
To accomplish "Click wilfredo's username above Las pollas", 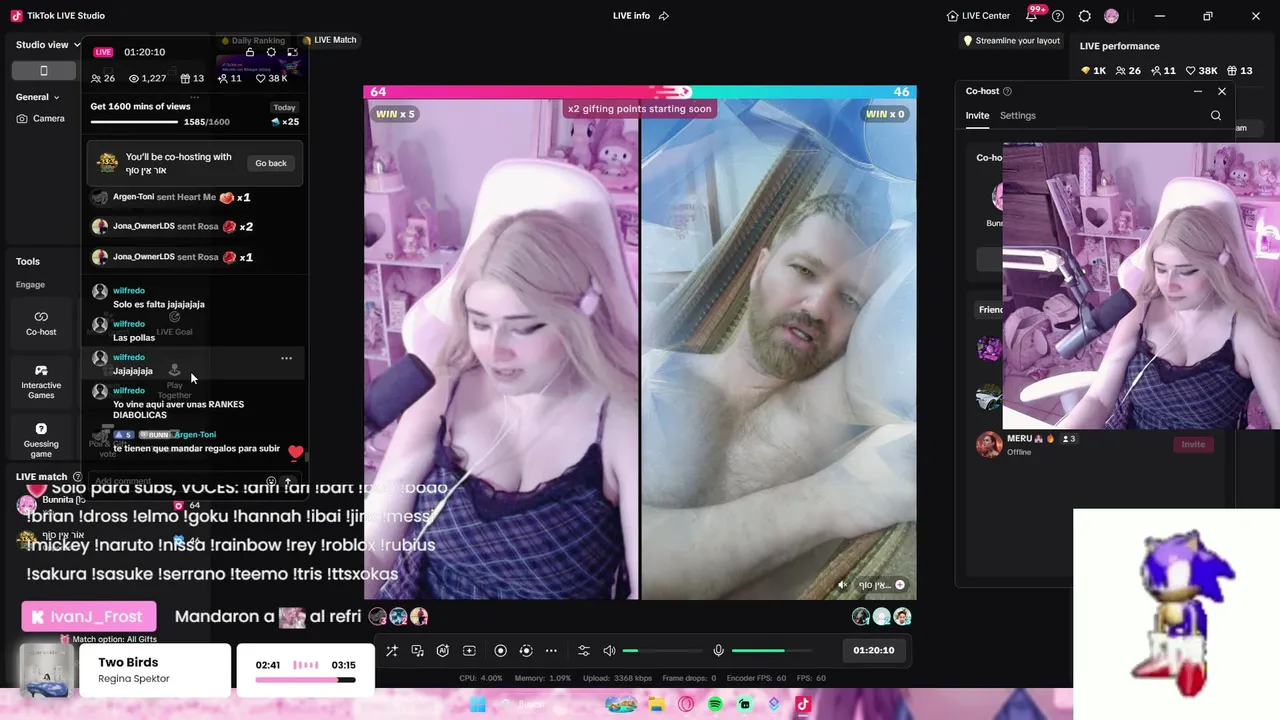I will click(x=129, y=324).
